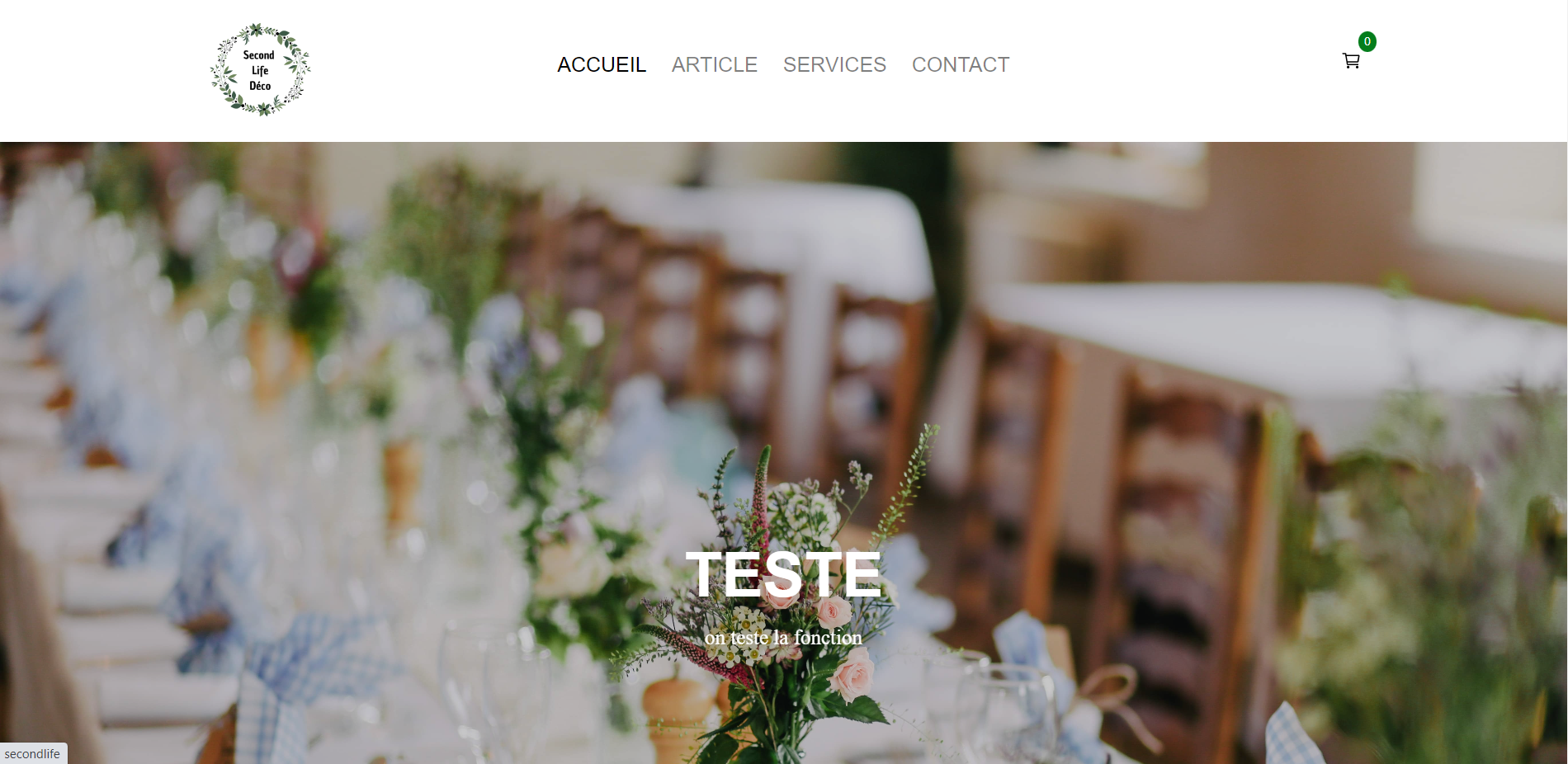Click the pink rose in the bouquet

[852, 674]
